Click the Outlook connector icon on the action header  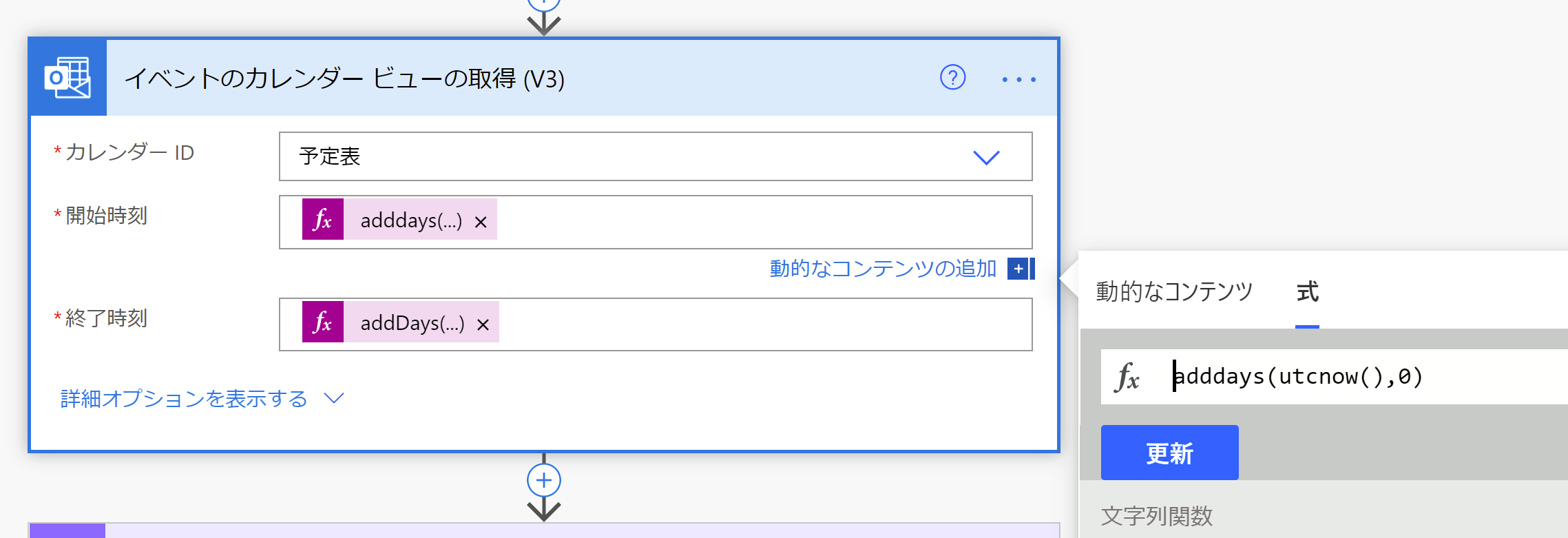click(68, 78)
